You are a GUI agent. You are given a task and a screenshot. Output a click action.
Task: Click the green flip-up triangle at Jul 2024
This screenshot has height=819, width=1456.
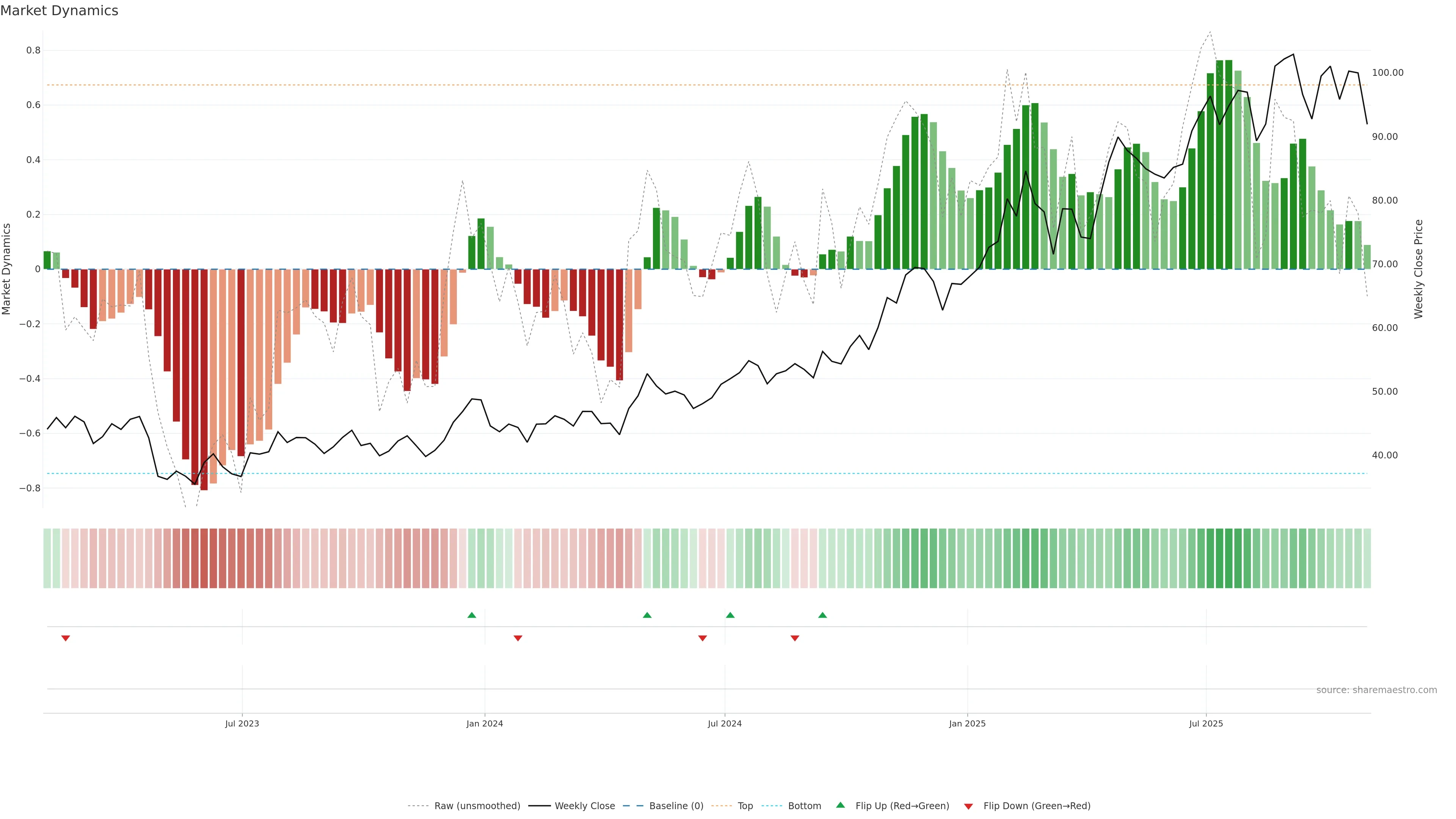tap(730, 615)
